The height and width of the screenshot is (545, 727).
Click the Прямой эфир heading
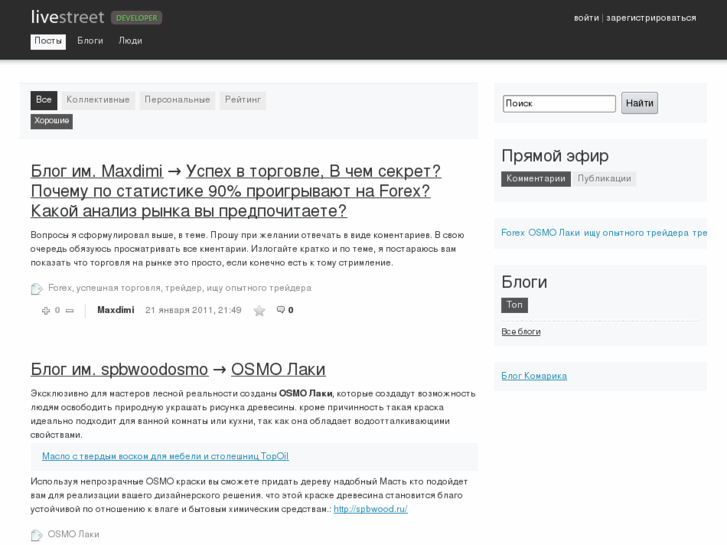555,156
